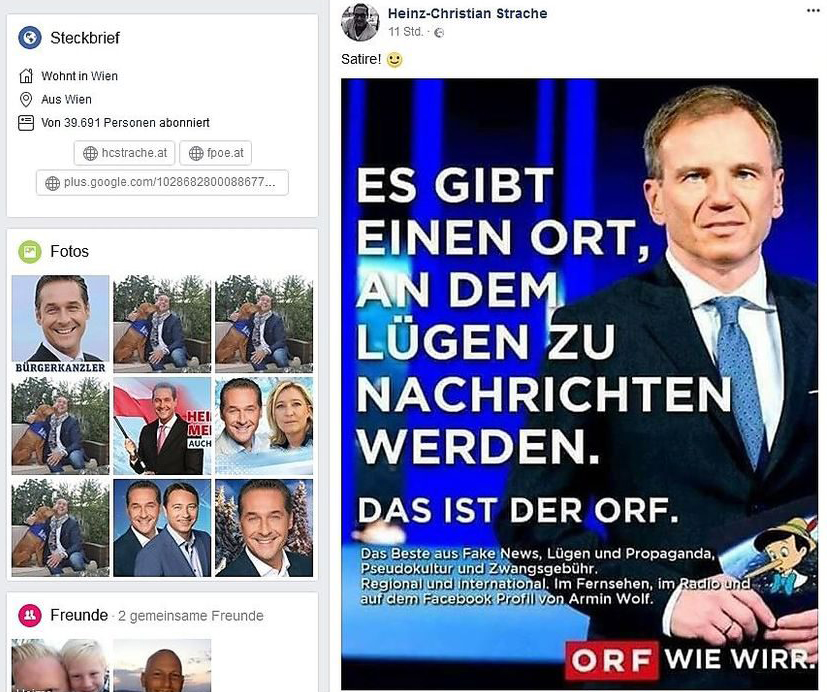Open the ORF satire post image
Viewport: 827px width, 692px height.
pyautogui.click(x=580, y=384)
